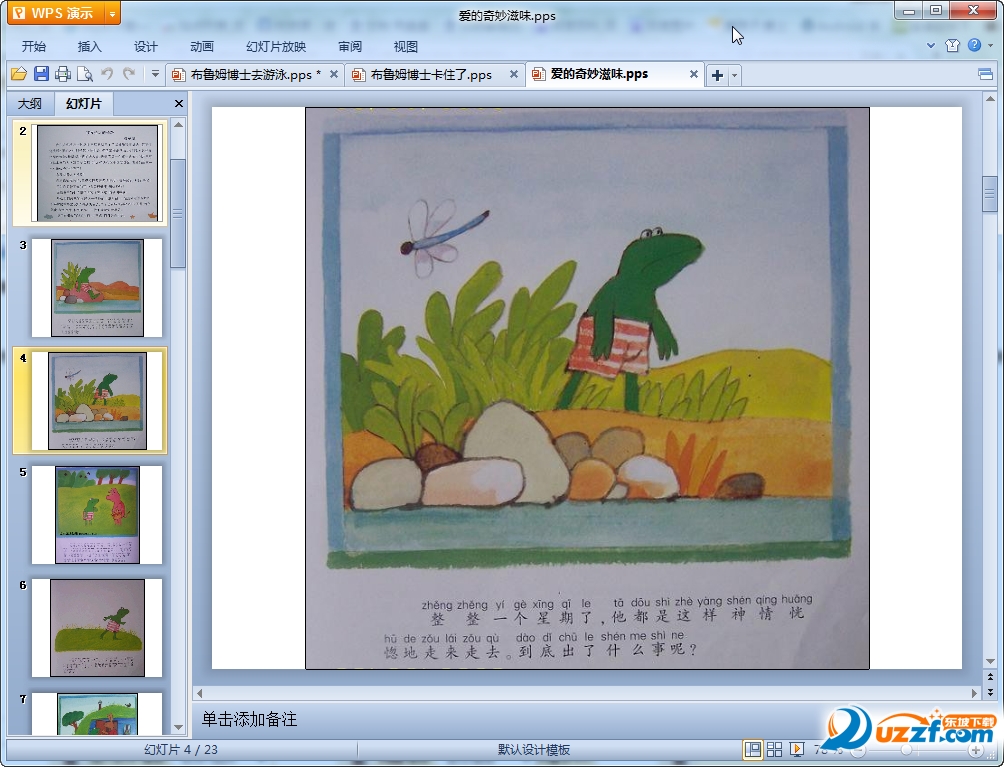Image resolution: width=1004 pixels, height=767 pixels.
Task: Switch to 布鲁姆博士卡住了.pps document tab
Action: point(431,75)
